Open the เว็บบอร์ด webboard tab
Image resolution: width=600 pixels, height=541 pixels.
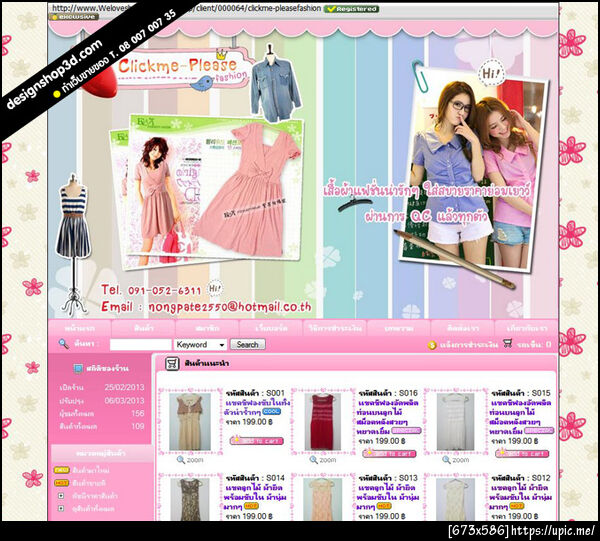click(x=271, y=328)
